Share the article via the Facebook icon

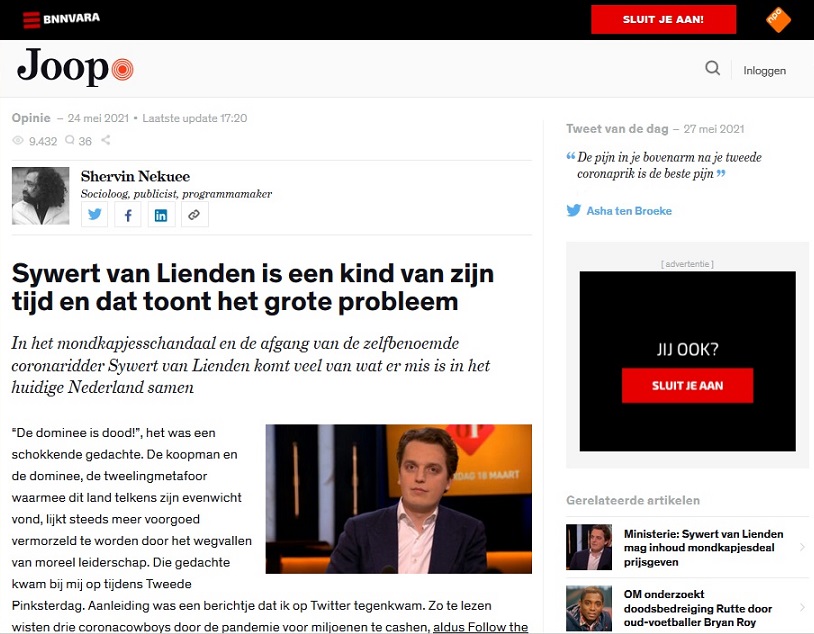(128, 214)
